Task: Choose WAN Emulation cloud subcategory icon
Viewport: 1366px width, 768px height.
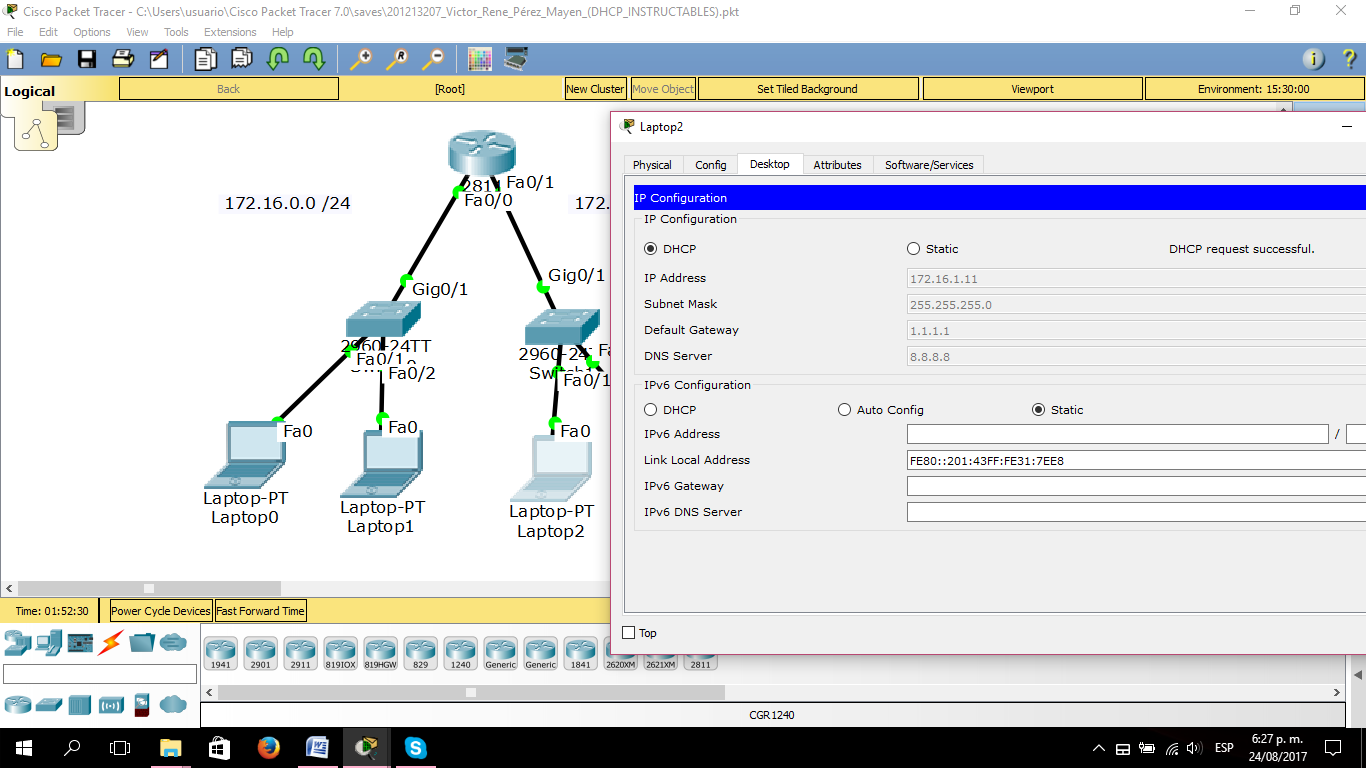Action: (x=173, y=705)
